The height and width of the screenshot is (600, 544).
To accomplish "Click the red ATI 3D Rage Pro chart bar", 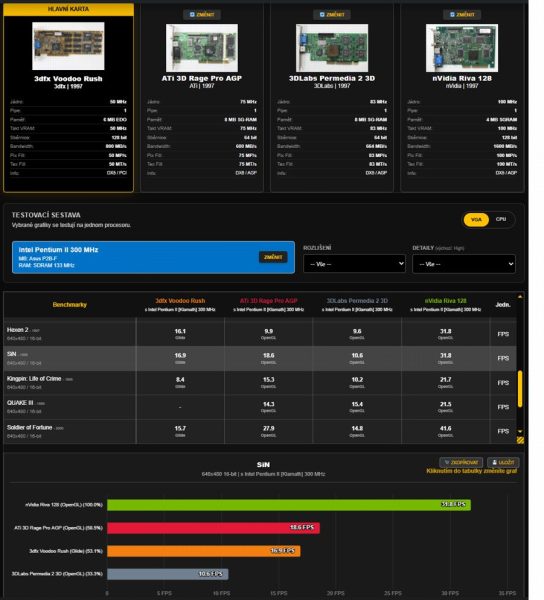I will [213, 528].
